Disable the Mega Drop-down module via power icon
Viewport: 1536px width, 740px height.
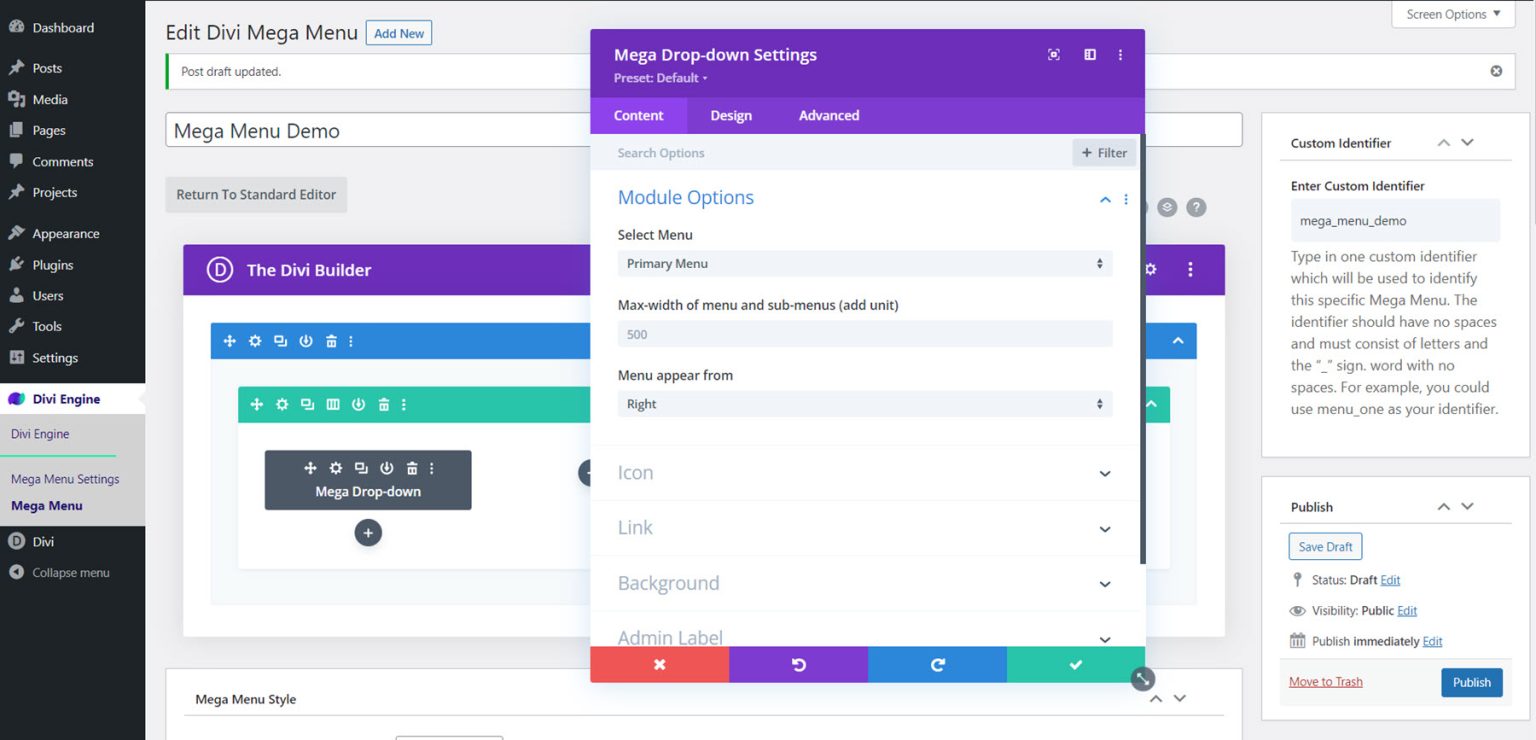386,467
